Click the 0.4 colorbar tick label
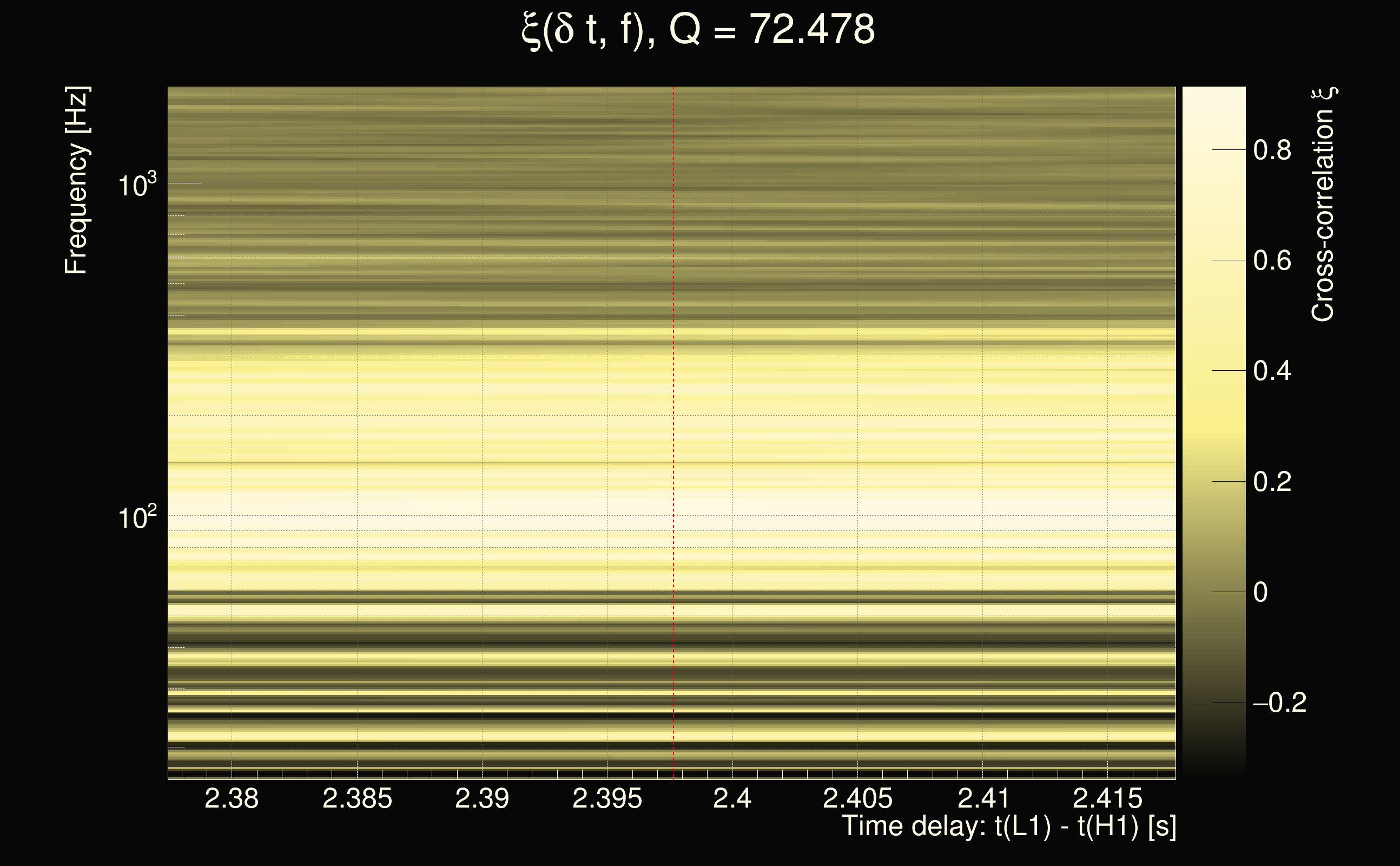This screenshot has width=1400, height=866. [1272, 371]
